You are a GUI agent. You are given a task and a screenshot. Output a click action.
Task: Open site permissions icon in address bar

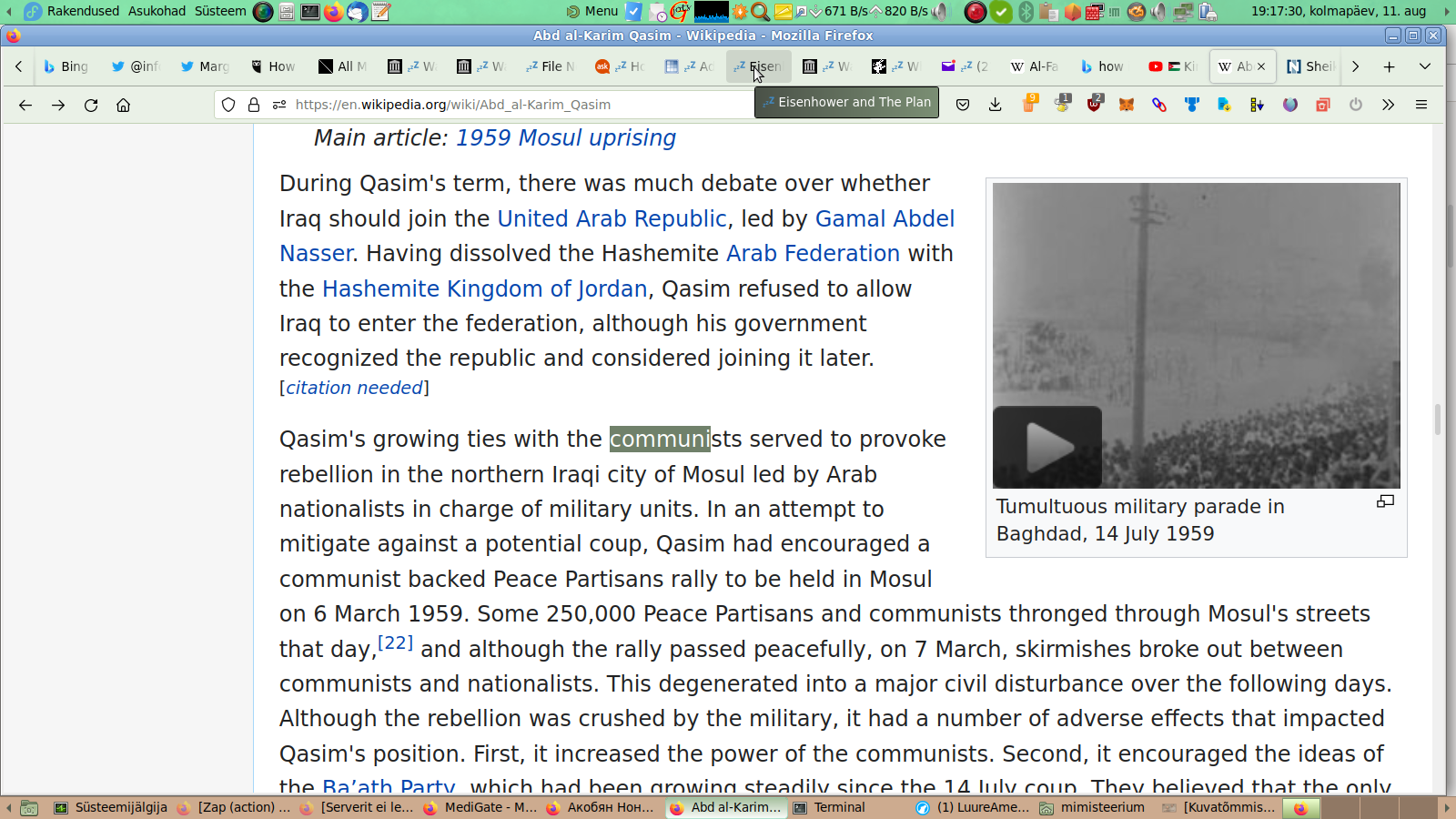(279, 105)
